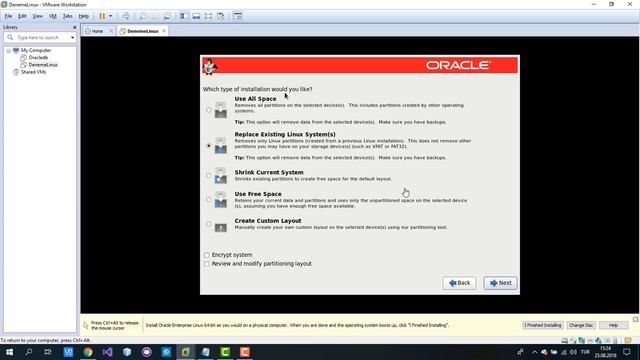The width and height of the screenshot is (640, 360).
Task: Click the library search input field
Action: click(x=41, y=38)
